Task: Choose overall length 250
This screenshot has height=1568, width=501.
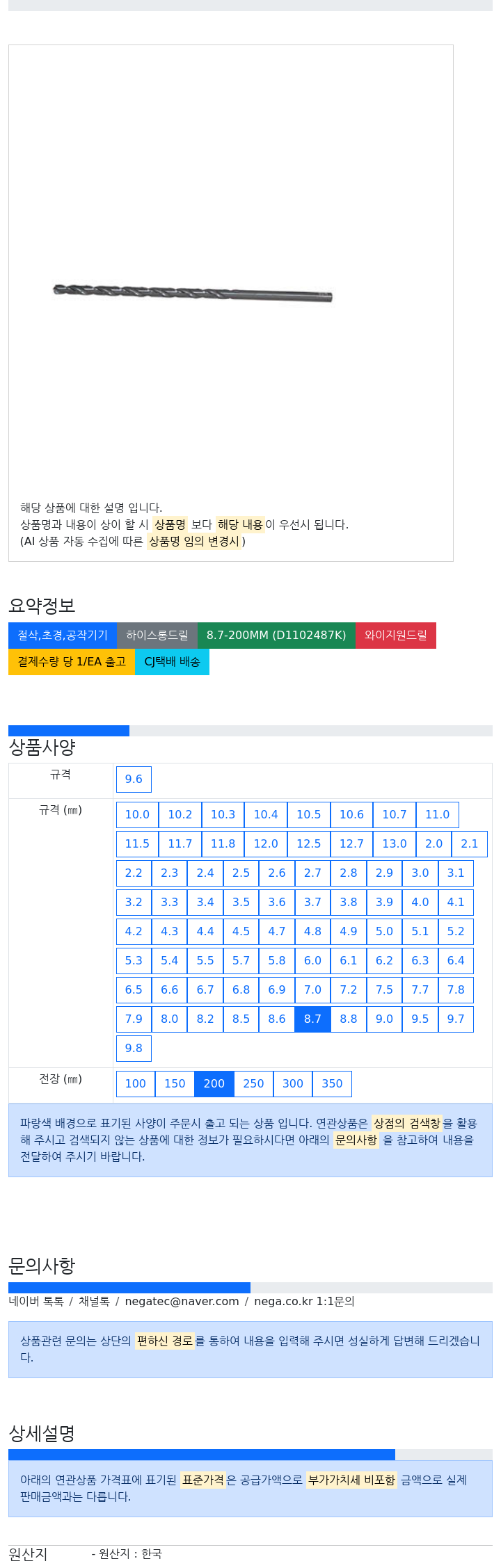Action: 253,1083
